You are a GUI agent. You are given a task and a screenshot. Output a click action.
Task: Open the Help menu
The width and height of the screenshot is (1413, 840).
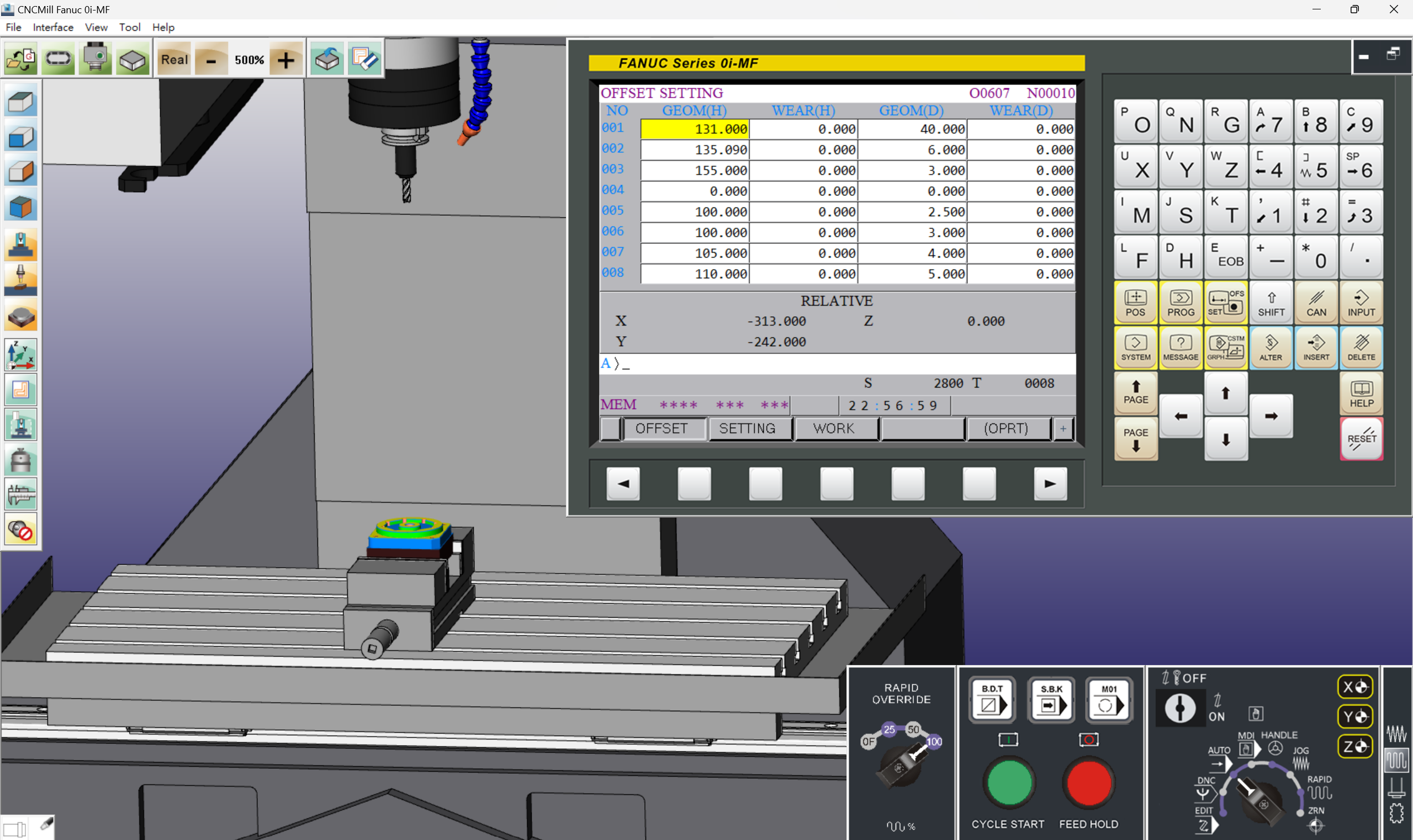(x=163, y=27)
